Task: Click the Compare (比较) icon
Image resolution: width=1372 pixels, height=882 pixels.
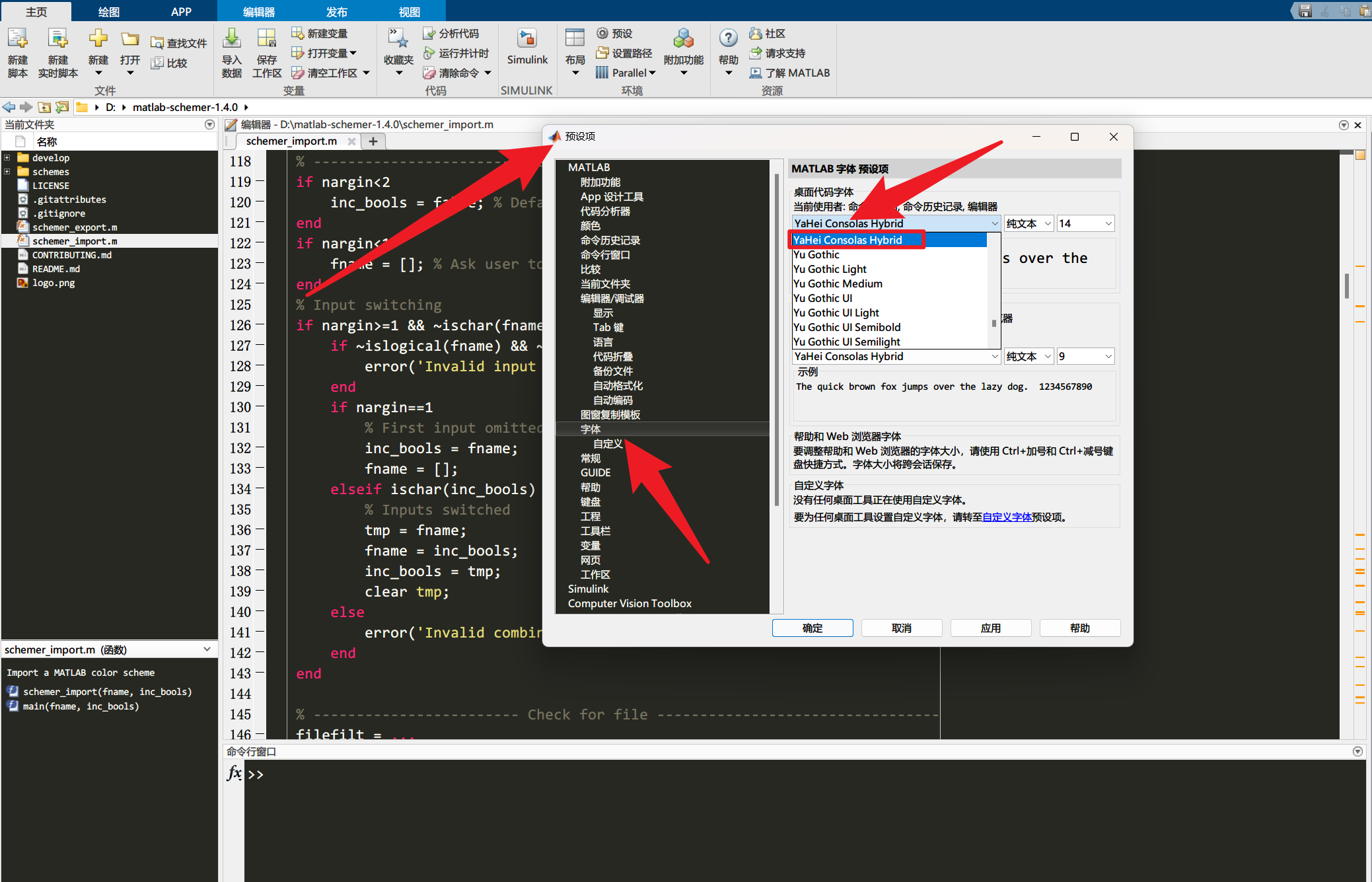Action: coord(157,63)
